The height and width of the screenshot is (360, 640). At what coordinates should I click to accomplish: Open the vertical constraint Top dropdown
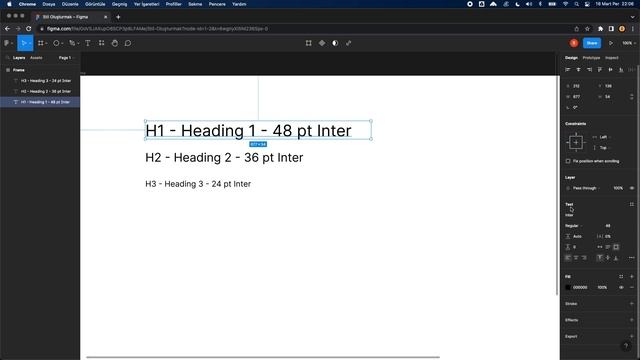click(x=603, y=148)
